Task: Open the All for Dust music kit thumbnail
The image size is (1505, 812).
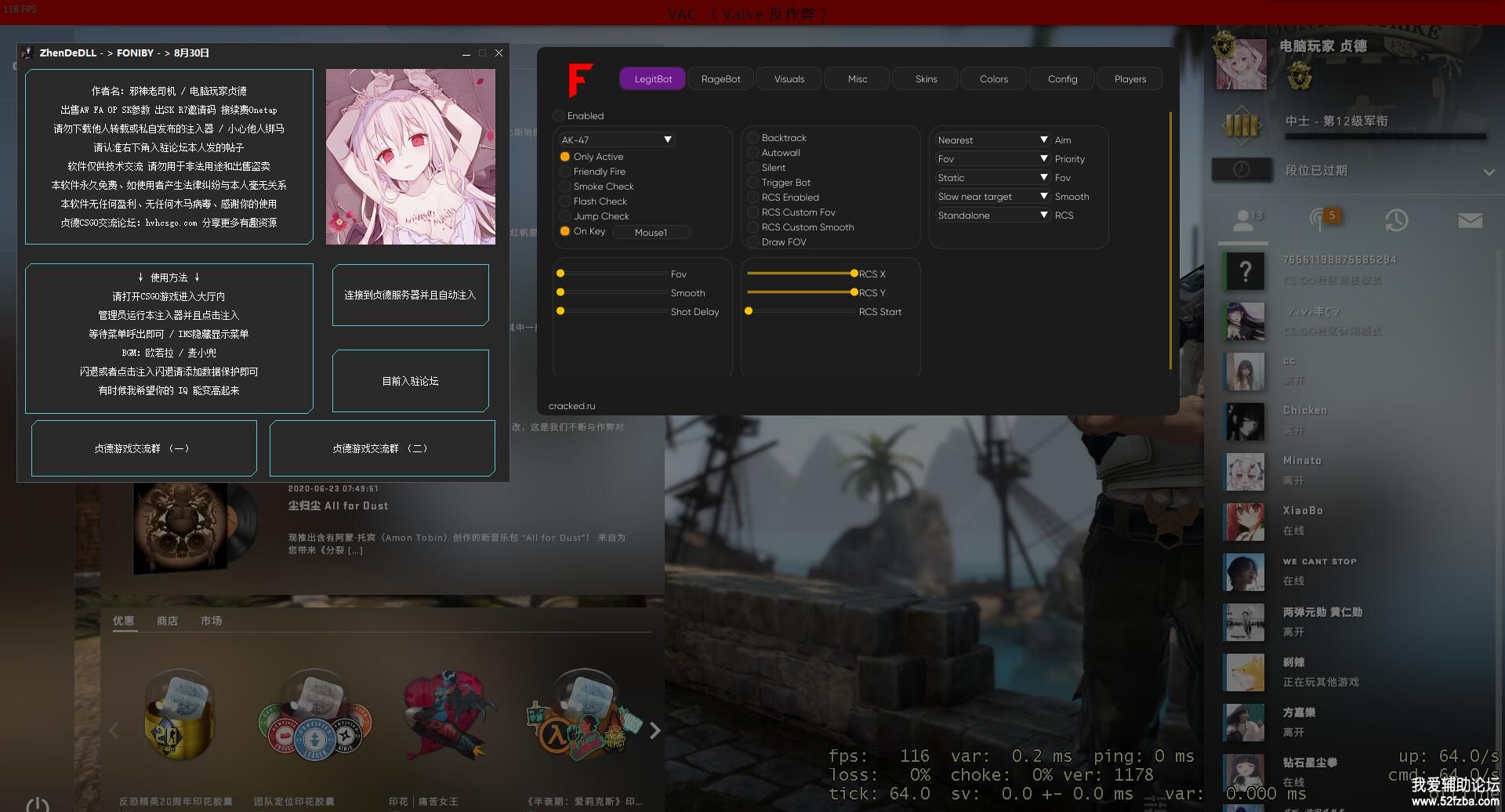Action: click(195, 527)
